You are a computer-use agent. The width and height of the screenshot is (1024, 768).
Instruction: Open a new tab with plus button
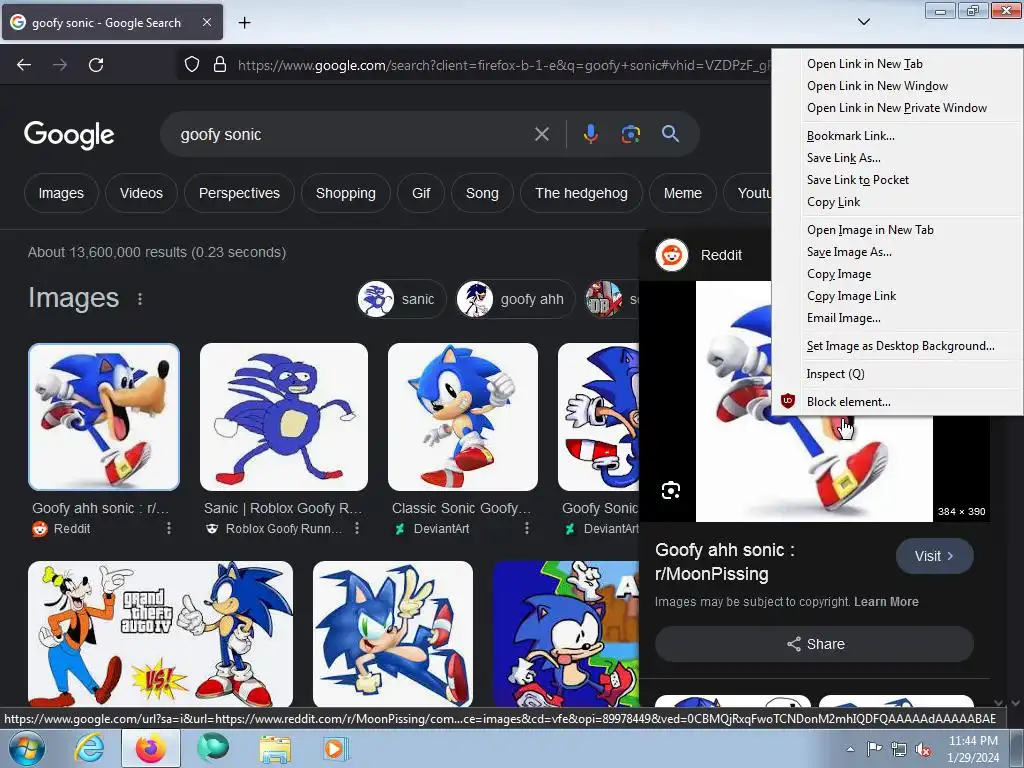pyautogui.click(x=244, y=23)
